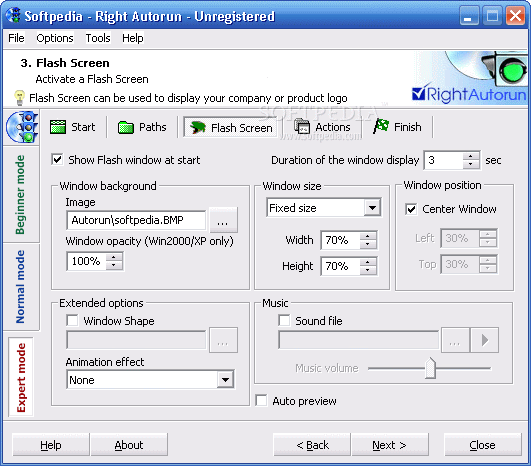Image resolution: width=531 pixels, height=466 pixels.
Task: Browse for the background image file
Action: pyautogui.click(x=223, y=220)
